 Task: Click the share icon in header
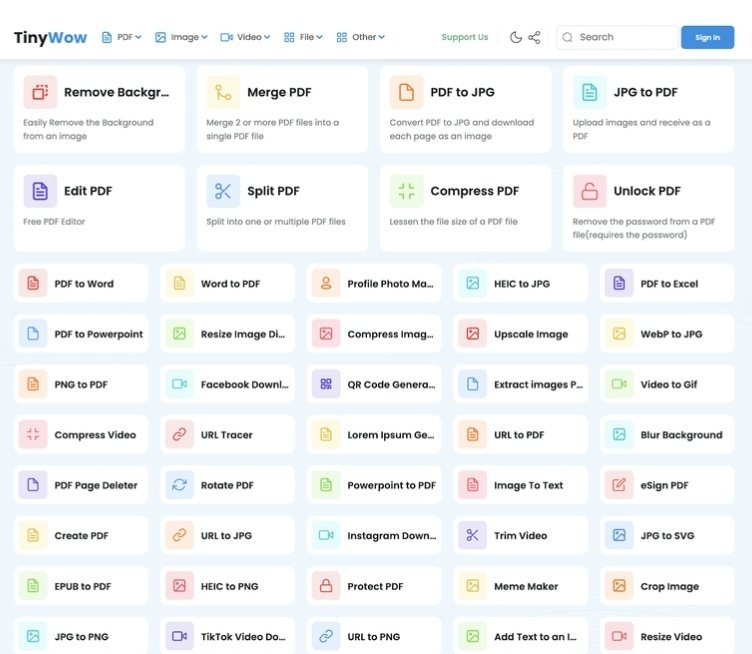pyautogui.click(x=534, y=37)
